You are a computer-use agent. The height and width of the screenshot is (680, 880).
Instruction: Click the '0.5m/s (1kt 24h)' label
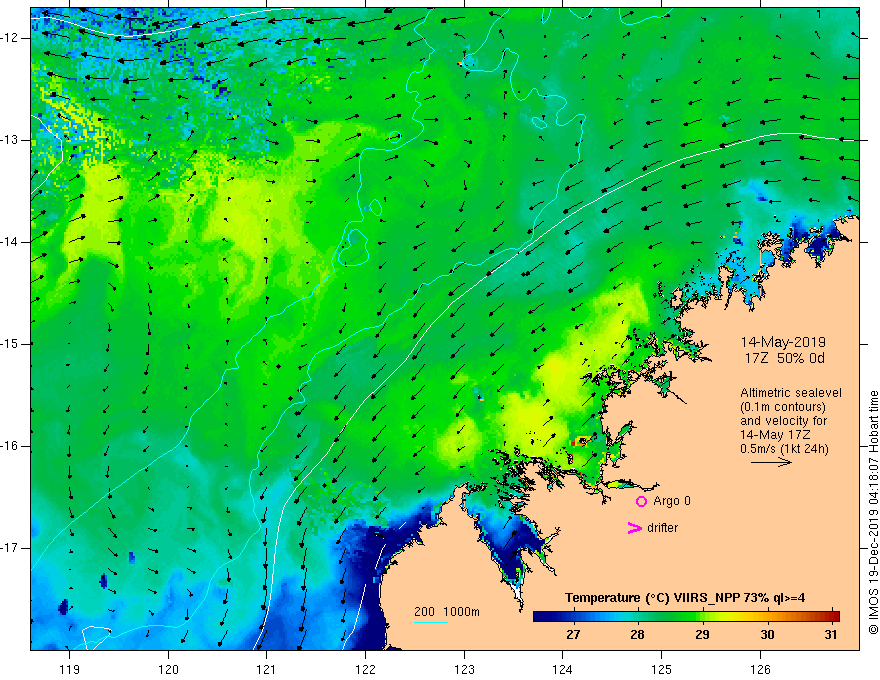click(784, 449)
